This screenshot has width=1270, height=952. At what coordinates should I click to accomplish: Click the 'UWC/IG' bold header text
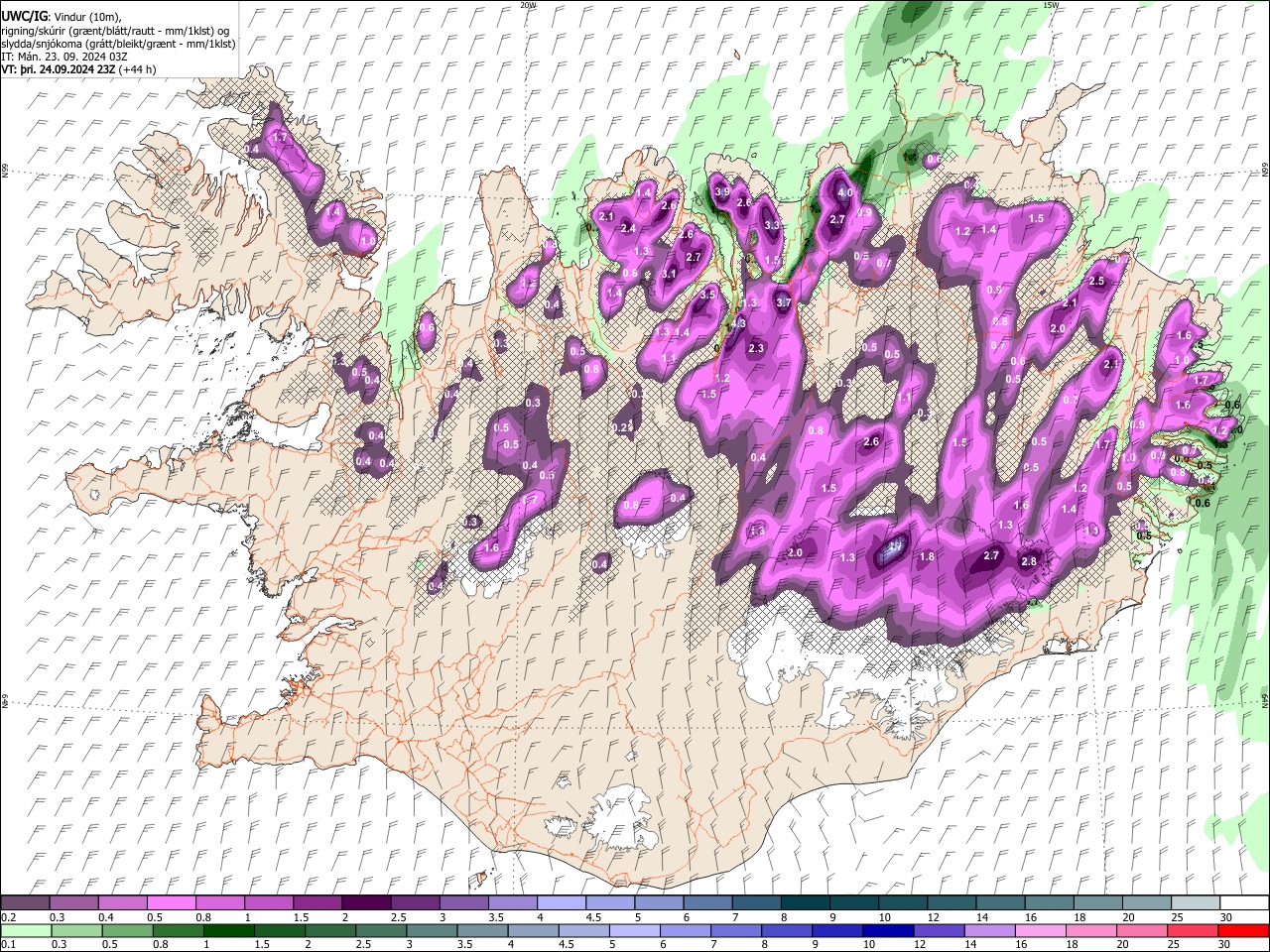tap(24, 16)
